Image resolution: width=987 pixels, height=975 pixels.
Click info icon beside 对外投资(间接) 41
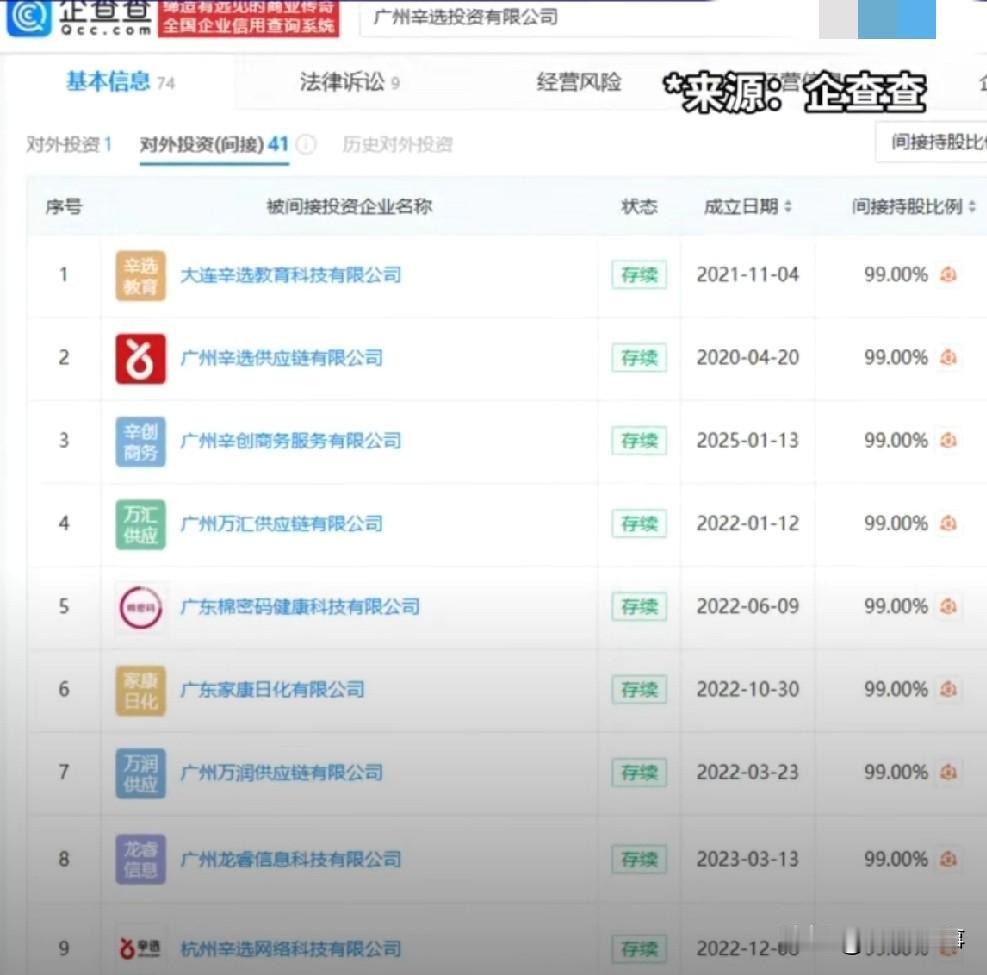coord(306,145)
